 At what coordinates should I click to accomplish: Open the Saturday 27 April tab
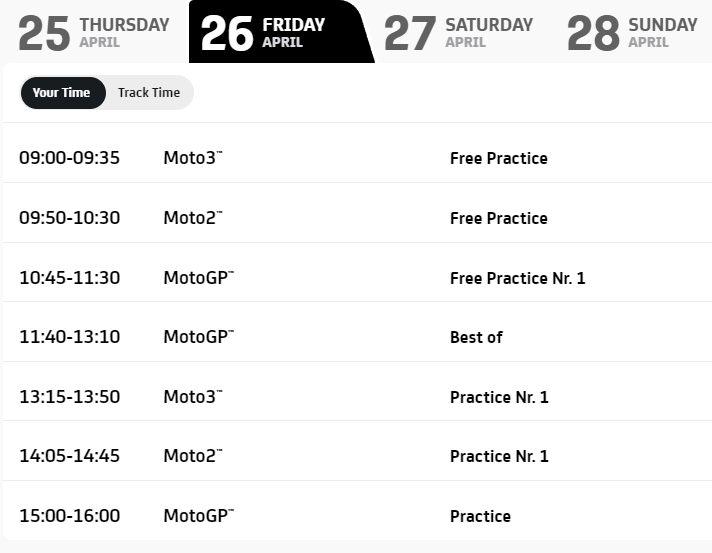(x=459, y=32)
